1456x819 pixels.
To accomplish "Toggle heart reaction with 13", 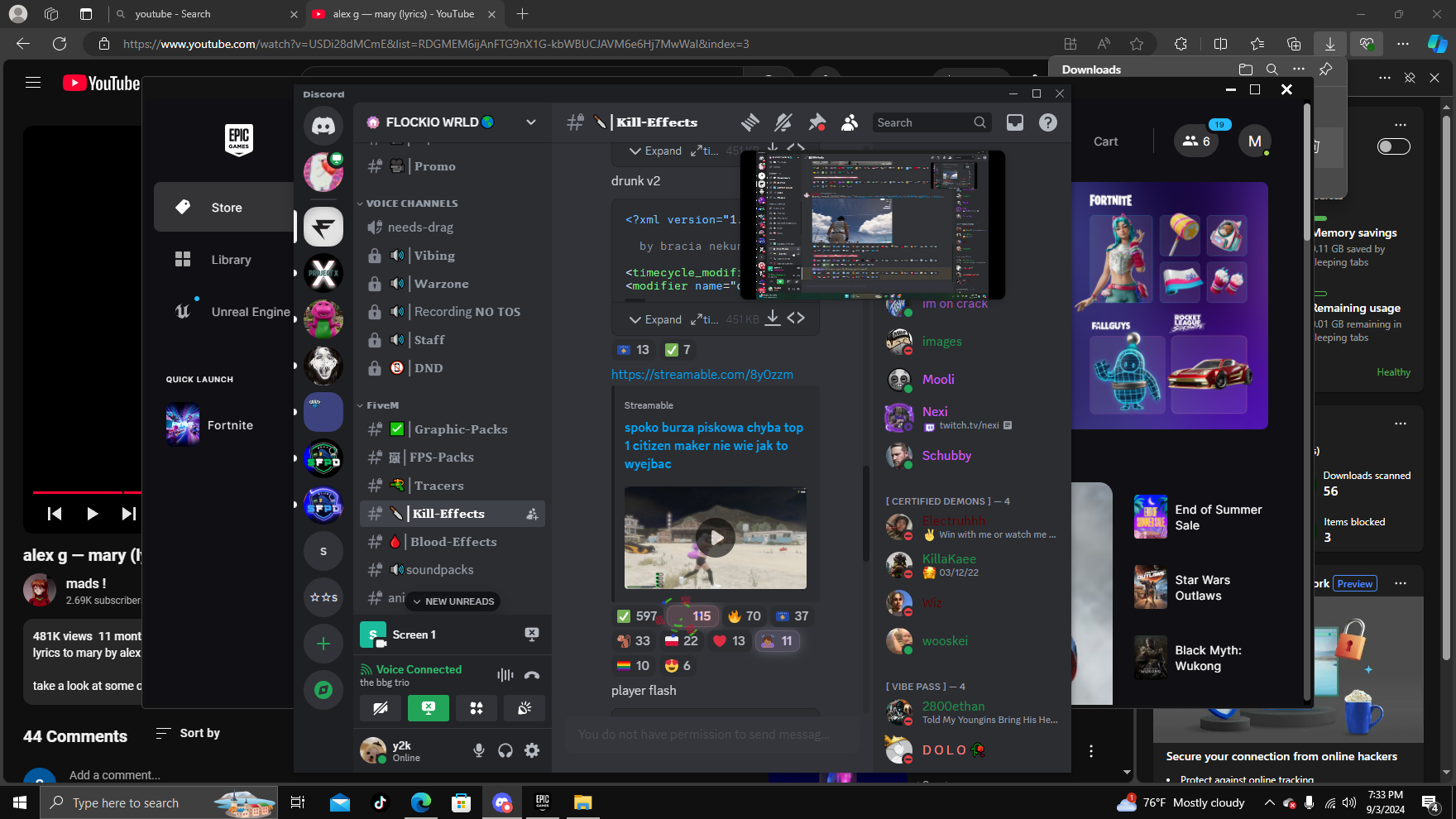I will pos(729,641).
